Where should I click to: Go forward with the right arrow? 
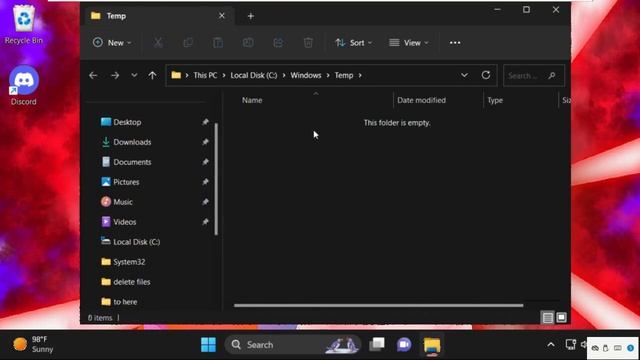click(x=115, y=76)
